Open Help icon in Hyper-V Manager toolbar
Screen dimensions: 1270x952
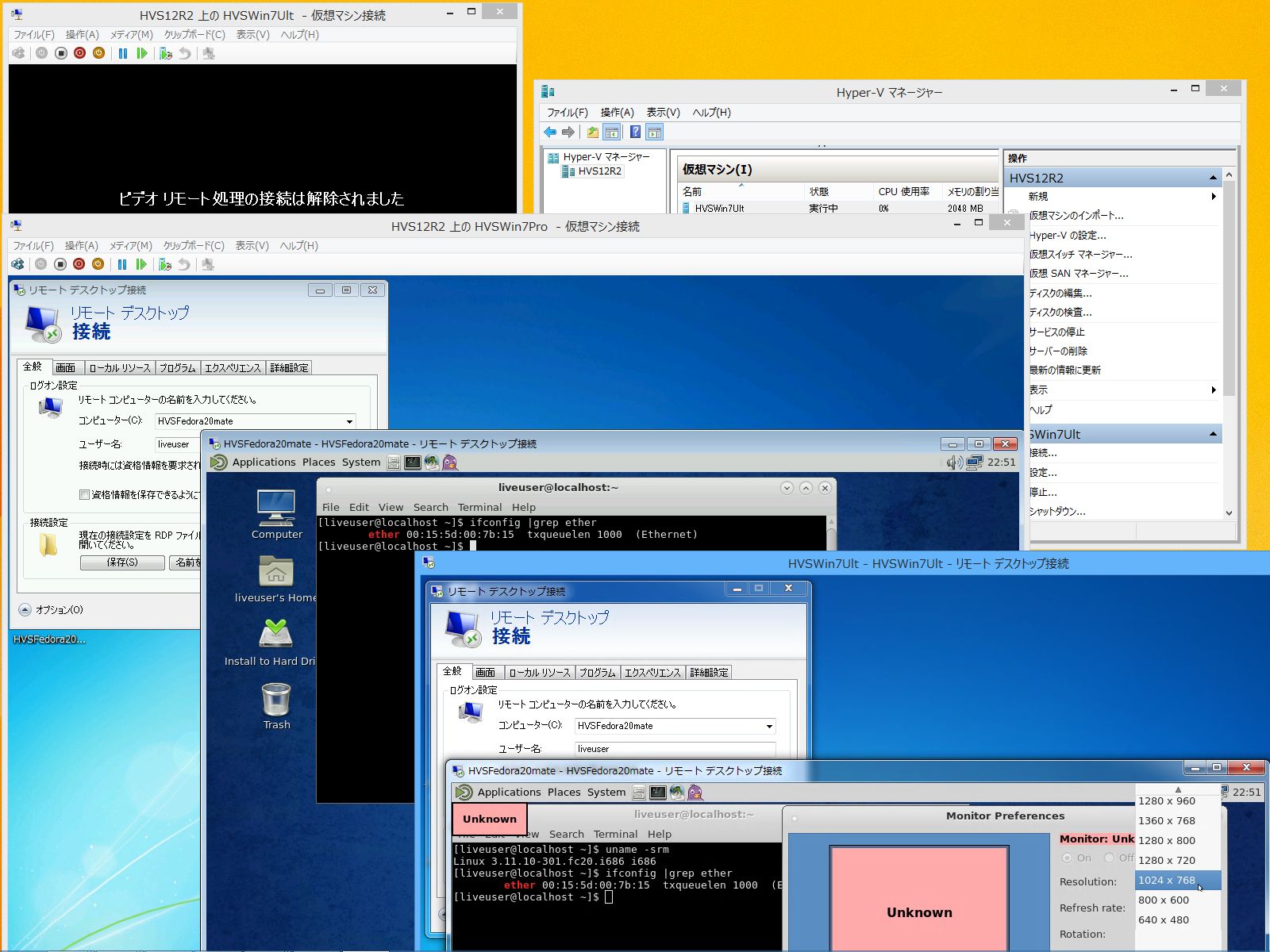pos(635,132)
